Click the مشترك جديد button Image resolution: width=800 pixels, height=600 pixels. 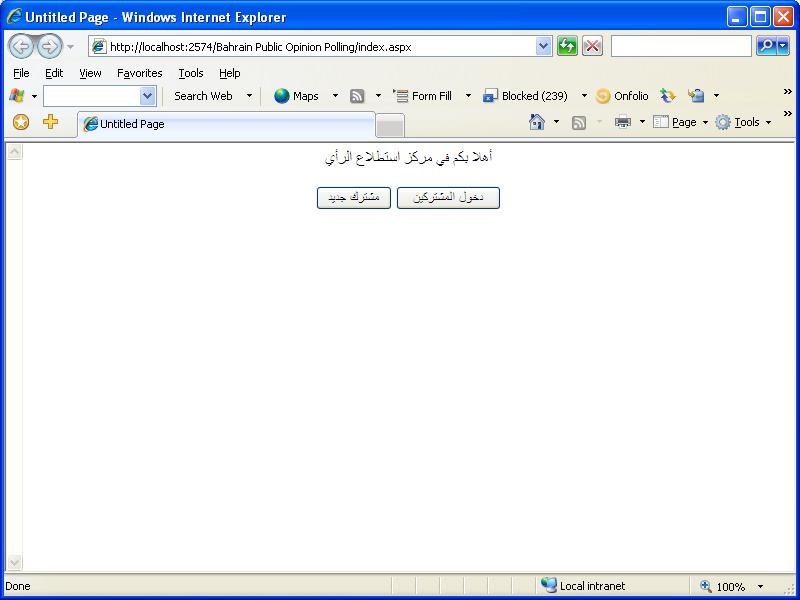click(354, 198)
